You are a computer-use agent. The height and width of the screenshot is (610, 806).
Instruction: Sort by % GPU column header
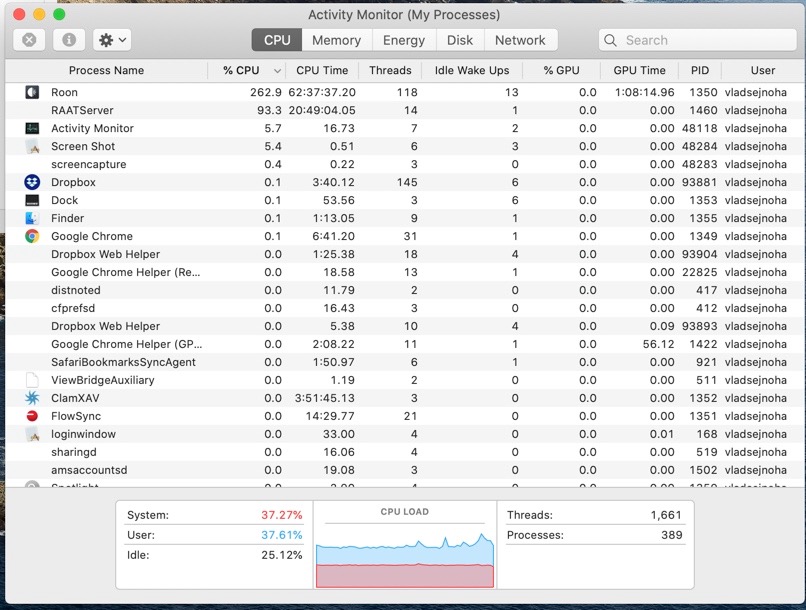click(x=561, y=70)
